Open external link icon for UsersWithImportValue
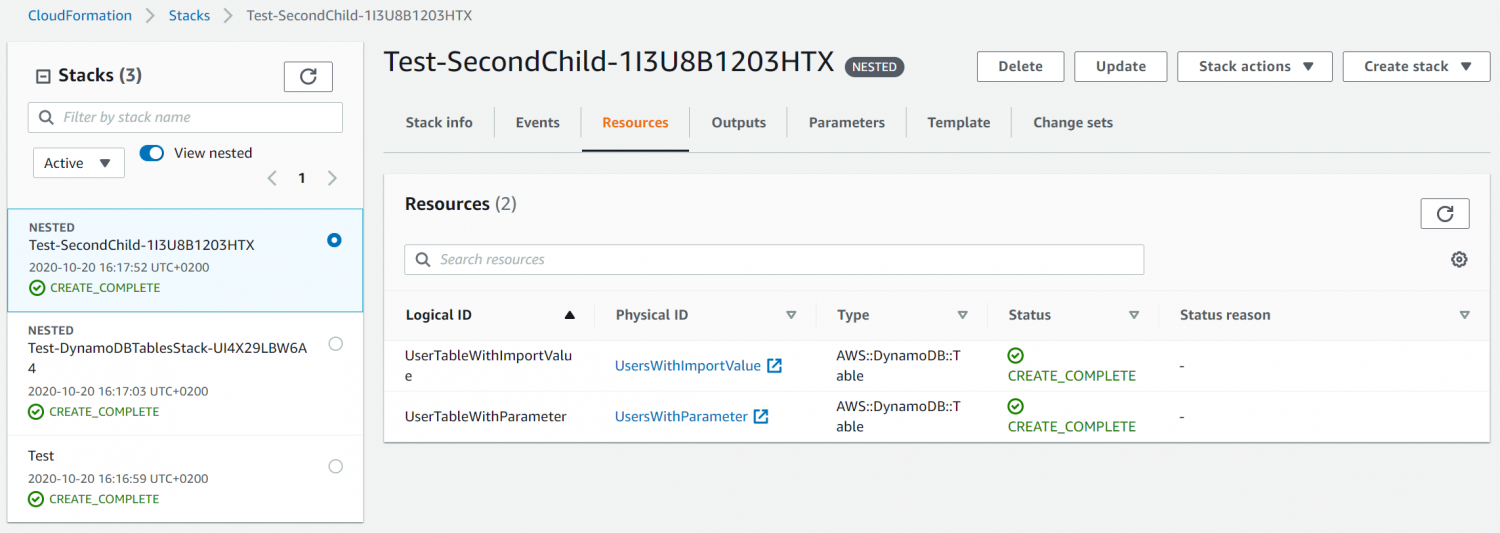The height and width of the screenshot is (533, 1500). click(774, 366)
